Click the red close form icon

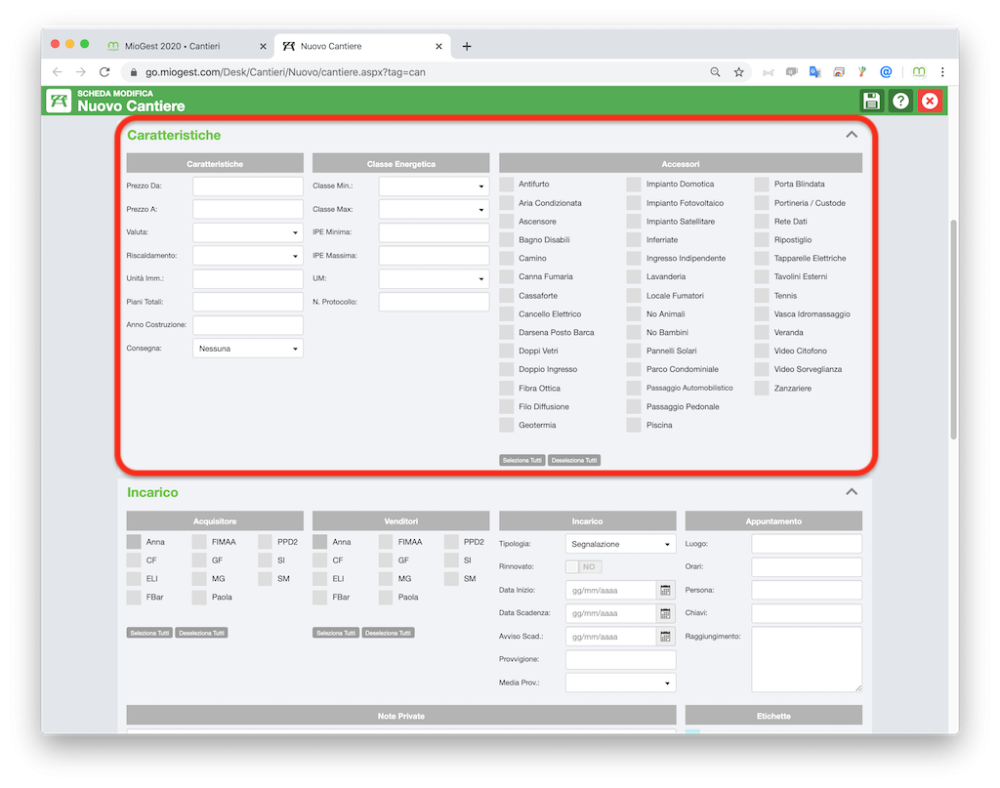tap(930, 101)
